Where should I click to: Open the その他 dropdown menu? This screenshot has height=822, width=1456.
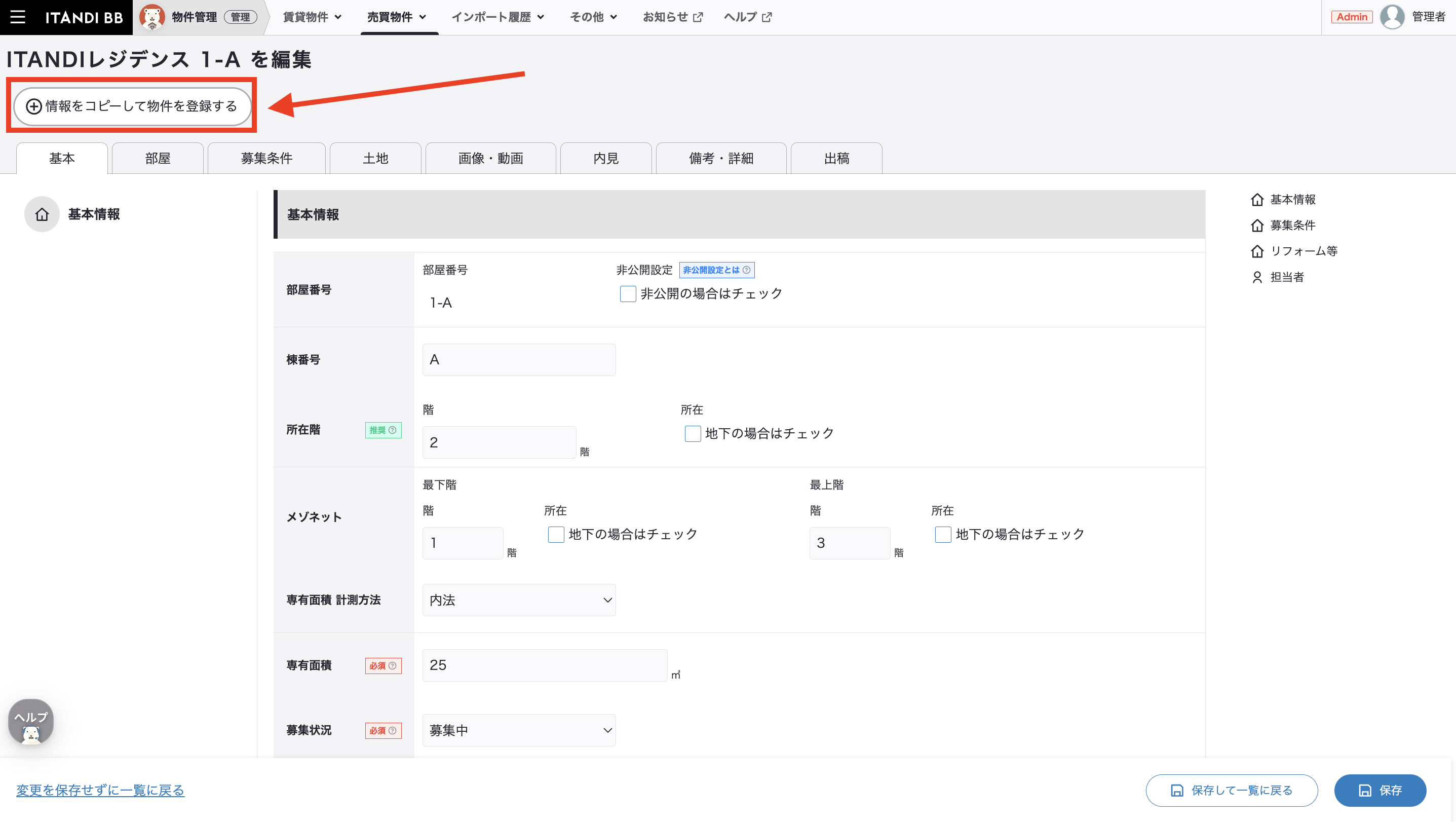click(593, 17)
